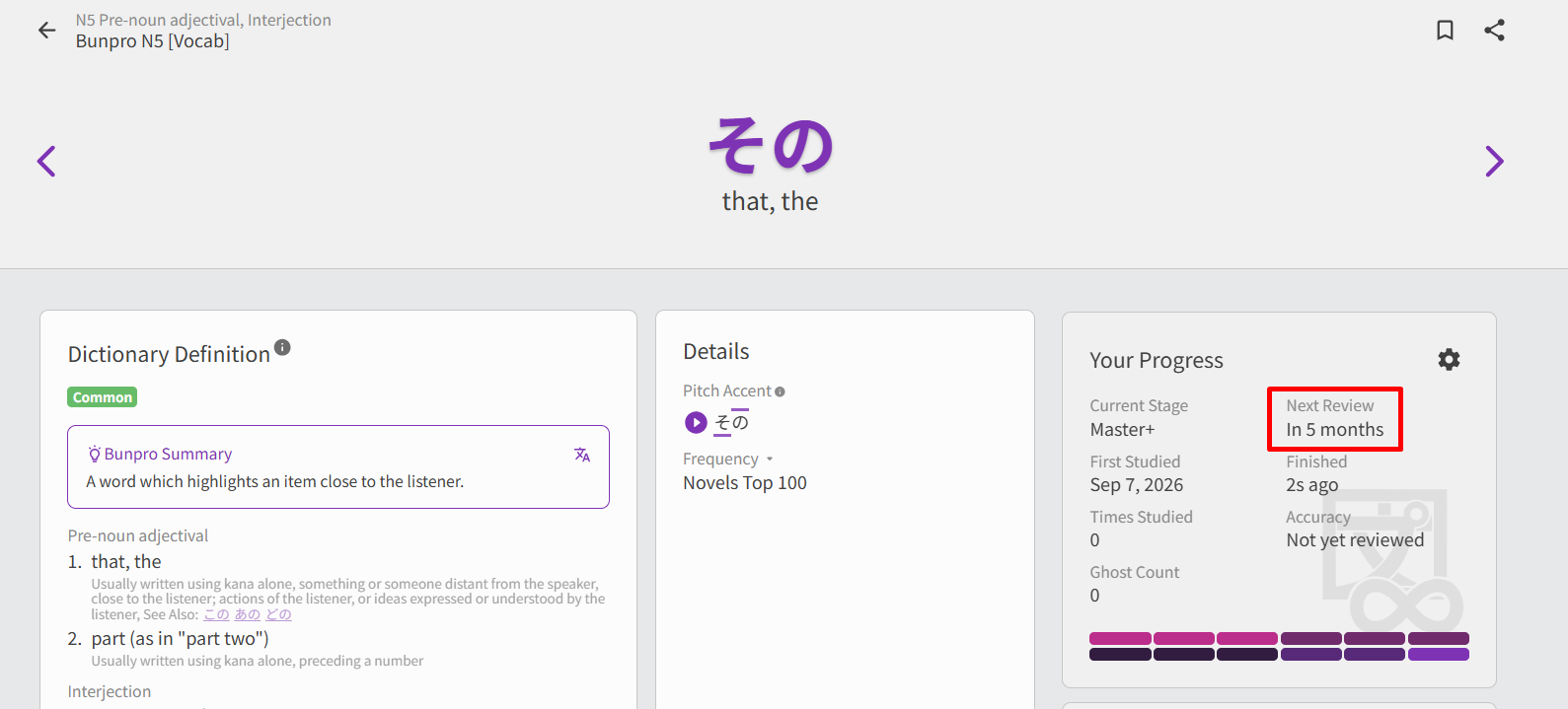Click the Next Review In 5 months field
Viewport: 1568px width, 709px height.
tap(1334, 419)
